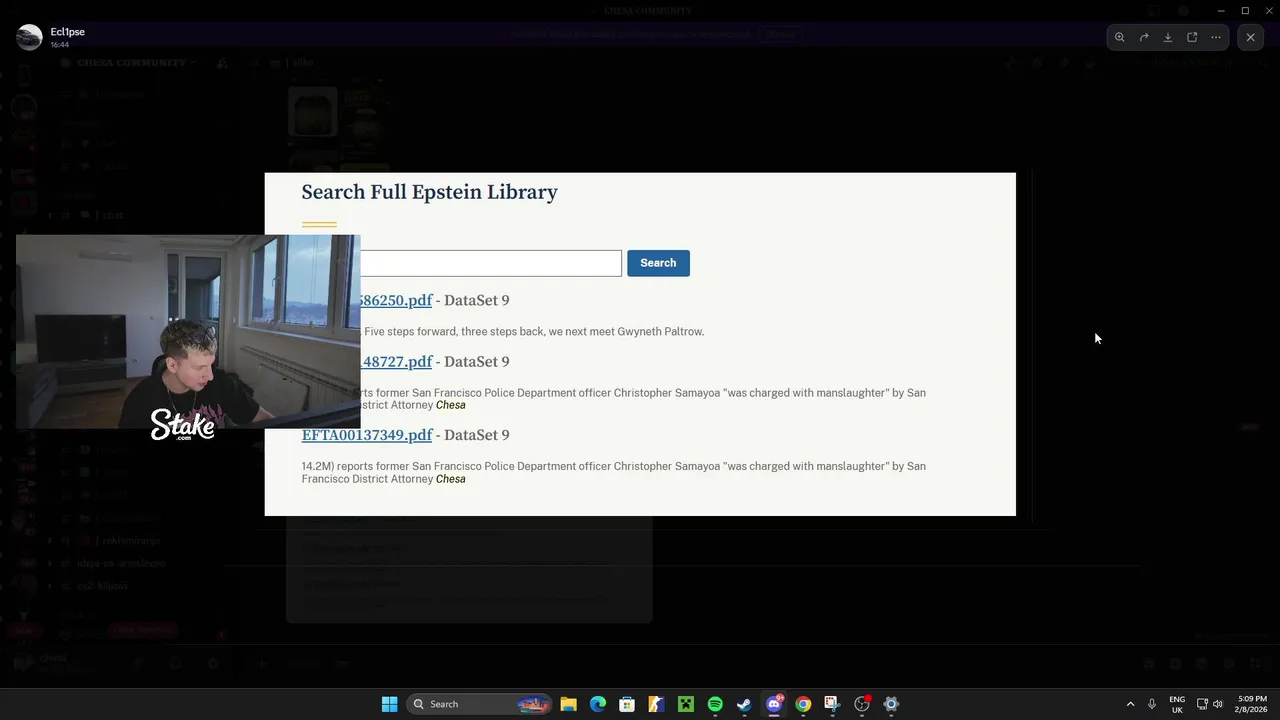This screenshot has width=1280, height=720.
Task: Click the microphone tray icon
Action: [1152, 704]
